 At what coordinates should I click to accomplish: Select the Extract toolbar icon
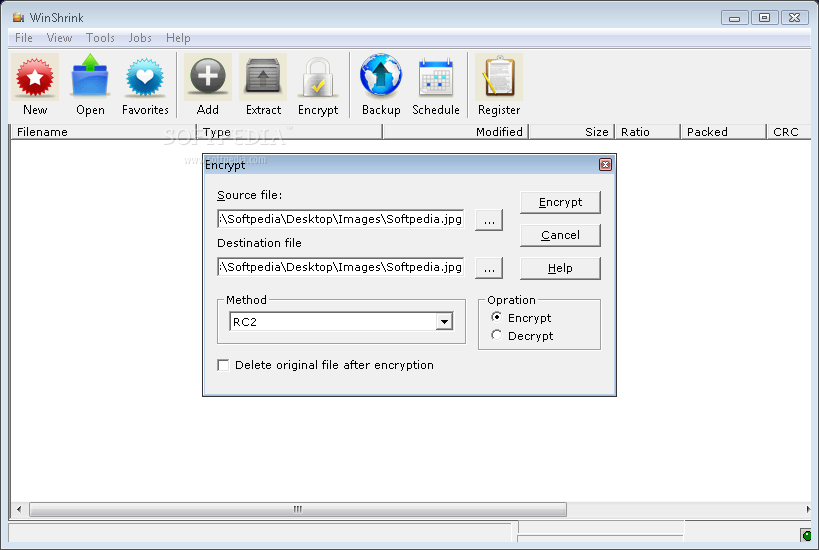[263, 77]
